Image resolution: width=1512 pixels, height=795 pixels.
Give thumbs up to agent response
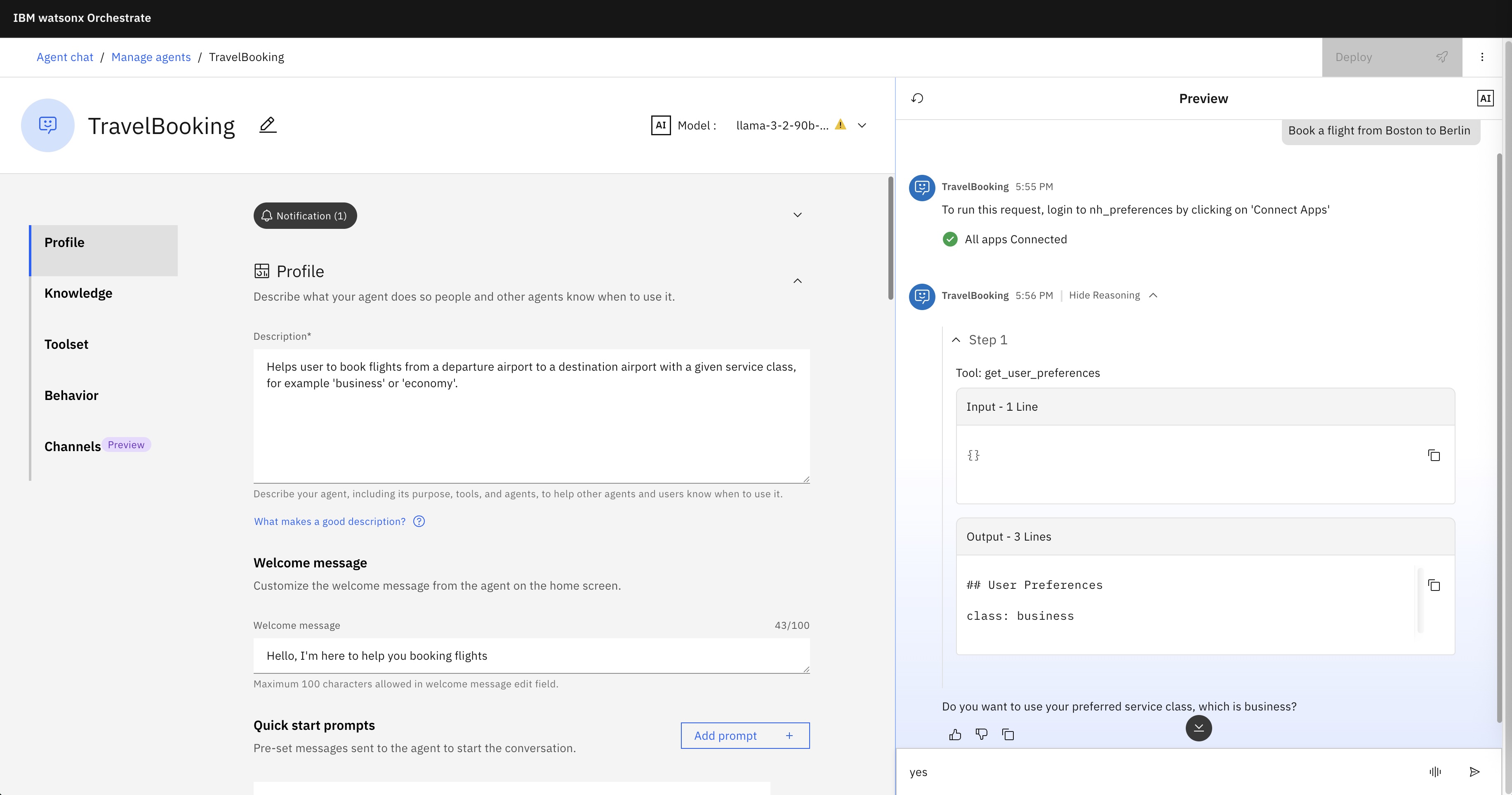(x=955, y=734)
